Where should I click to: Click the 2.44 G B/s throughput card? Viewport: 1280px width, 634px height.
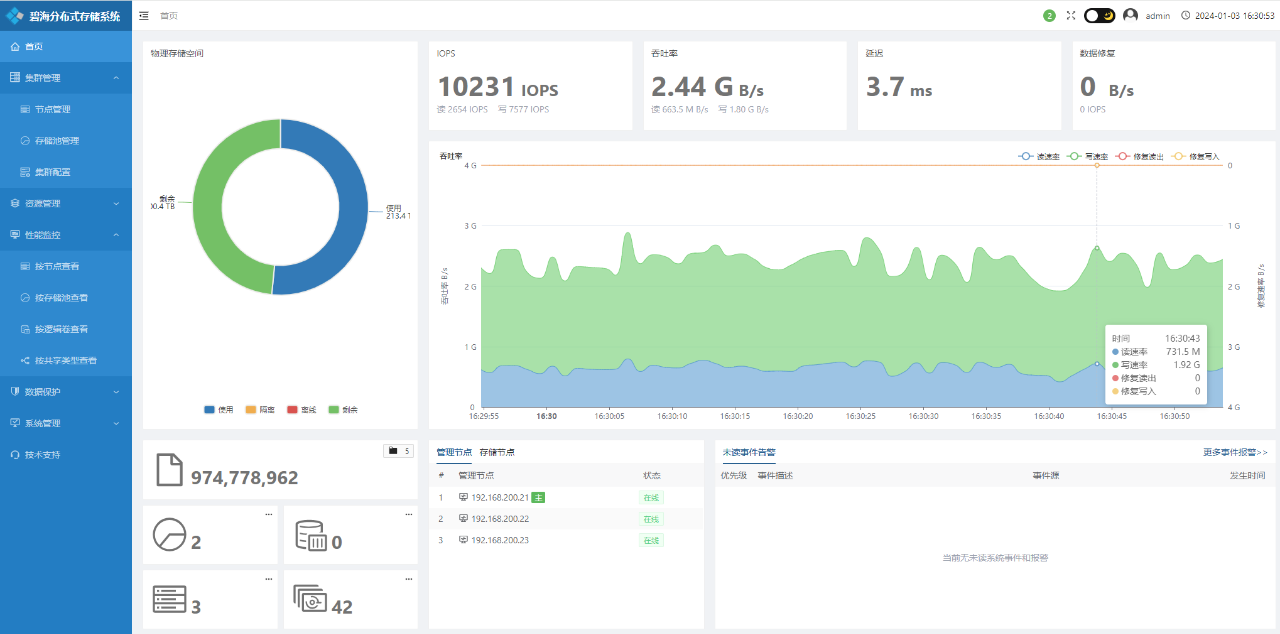(745, 86)
